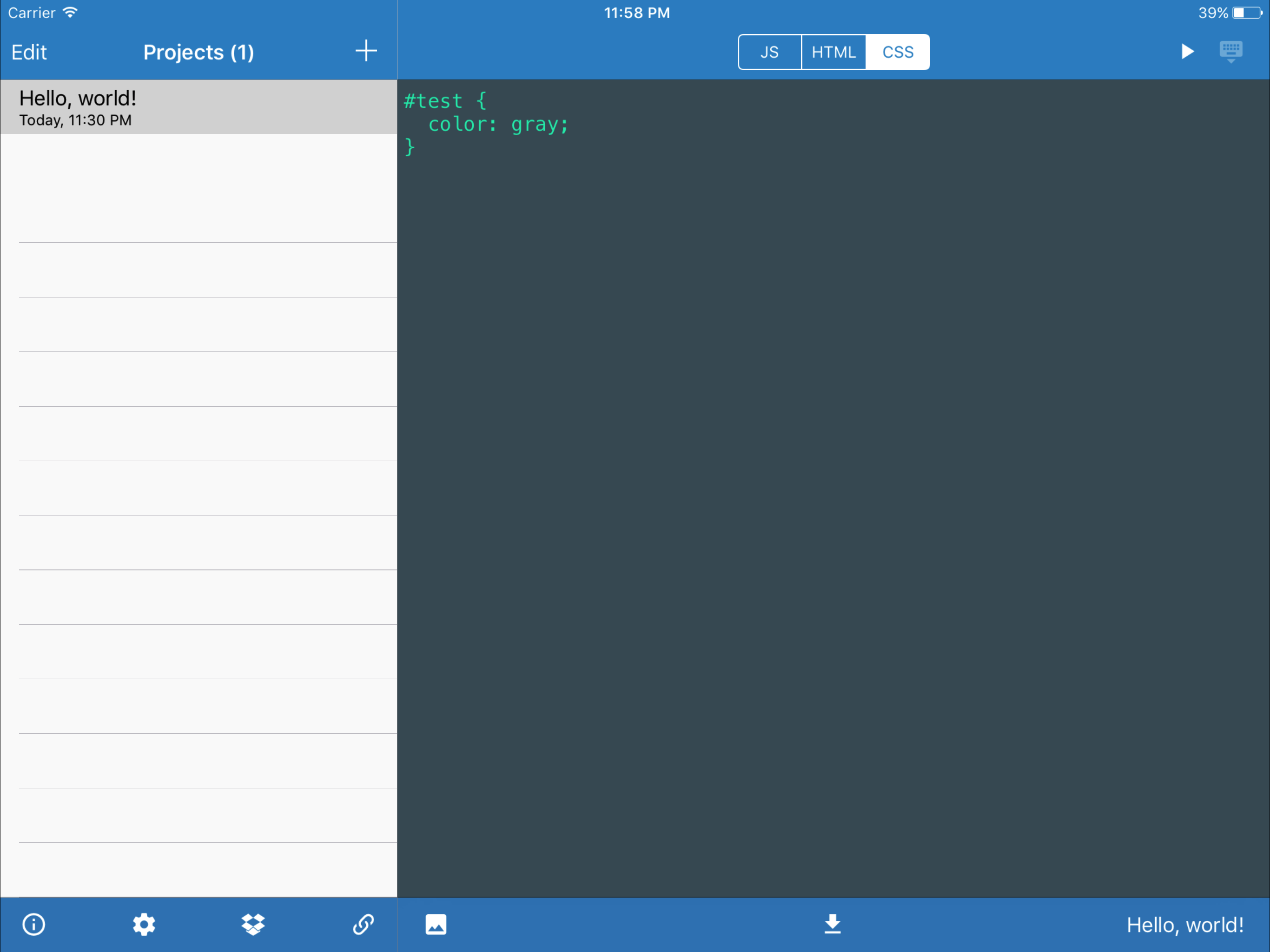Click the closing brace in code editor
1270x952 pixels.
click(x=410, y=147)
